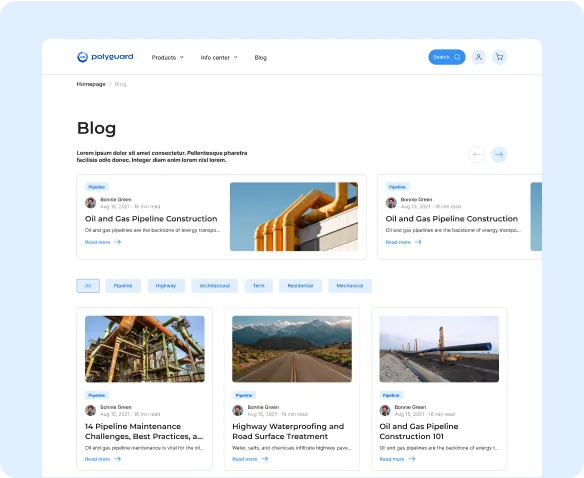Open the orange pipeline featured image

pos(294,216)
